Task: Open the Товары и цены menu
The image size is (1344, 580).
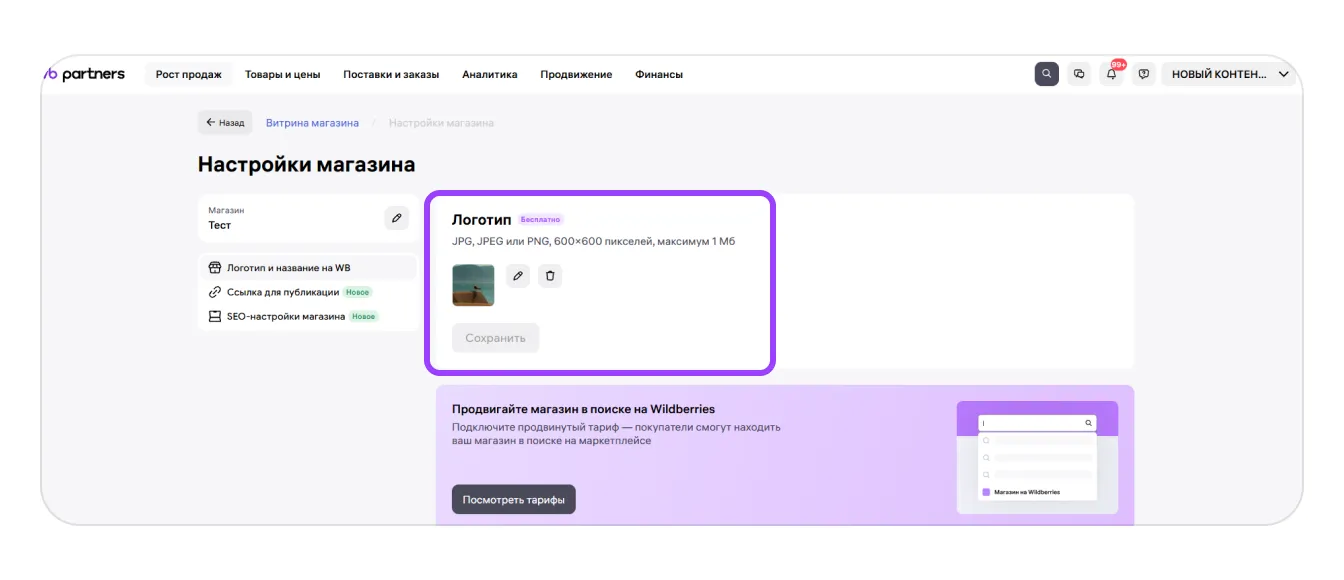Action: (282, 74)
